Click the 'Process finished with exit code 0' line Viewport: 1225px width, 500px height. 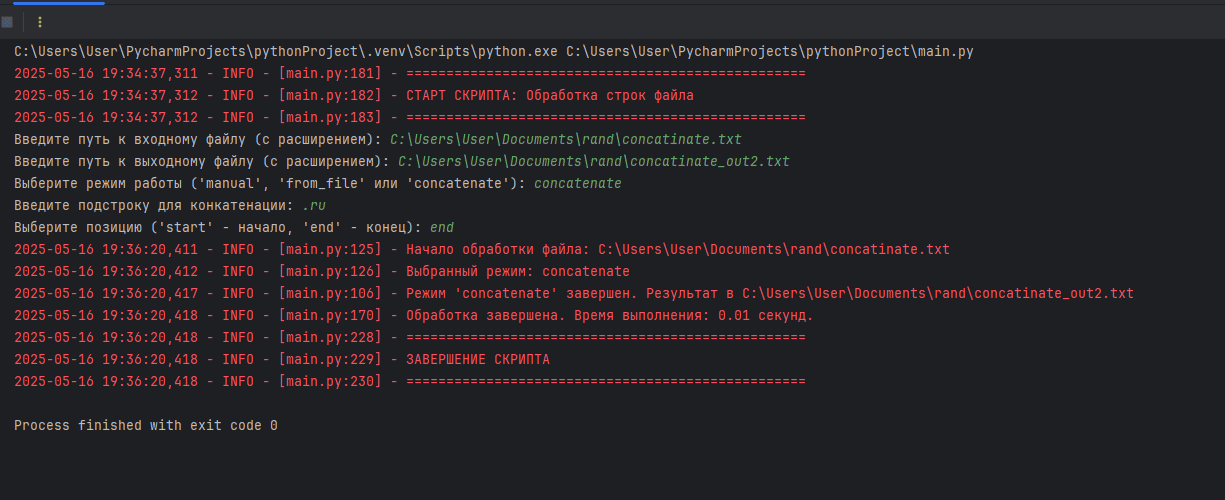[x=146, y=425]
